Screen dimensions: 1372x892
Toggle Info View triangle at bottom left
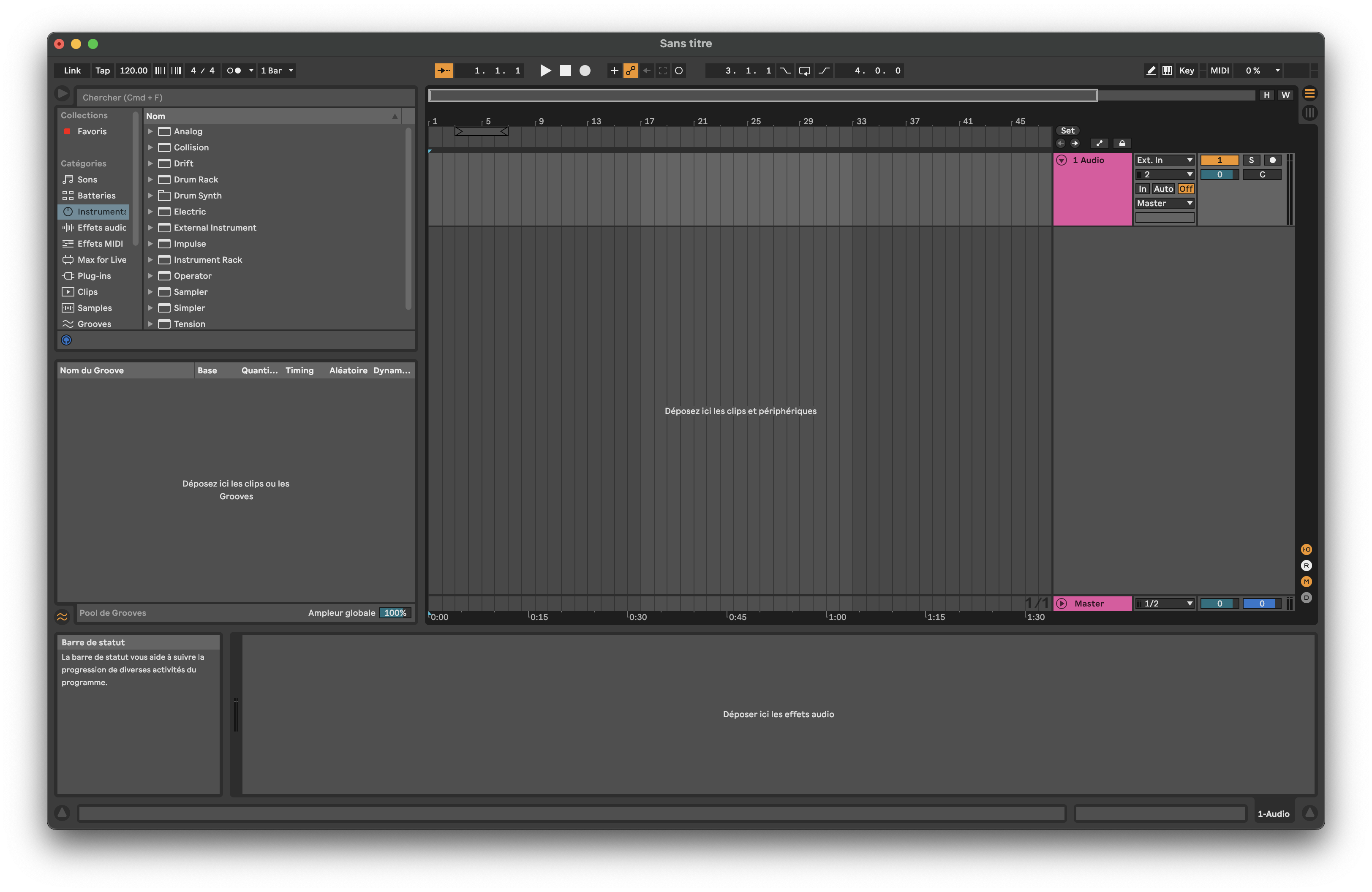coord(62,813)
